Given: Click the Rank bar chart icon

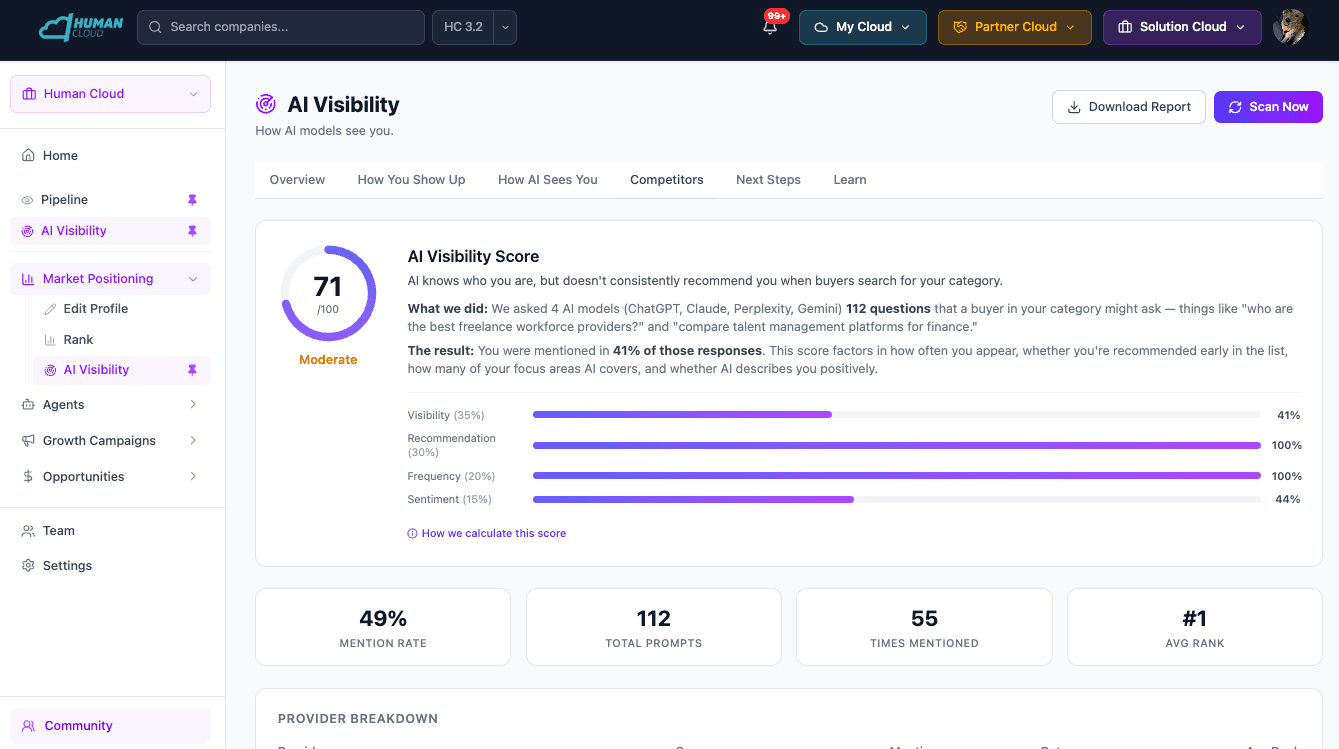Looking at the screenshot, I should [x=51, y=340].
